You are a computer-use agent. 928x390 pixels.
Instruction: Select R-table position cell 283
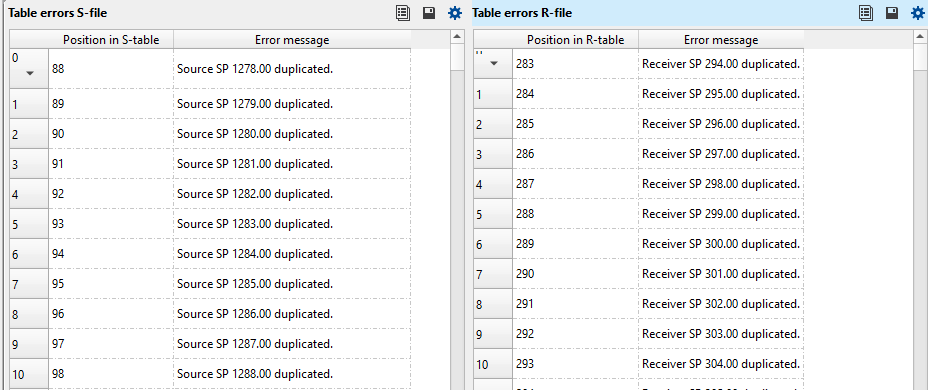(x=576, y=64)
